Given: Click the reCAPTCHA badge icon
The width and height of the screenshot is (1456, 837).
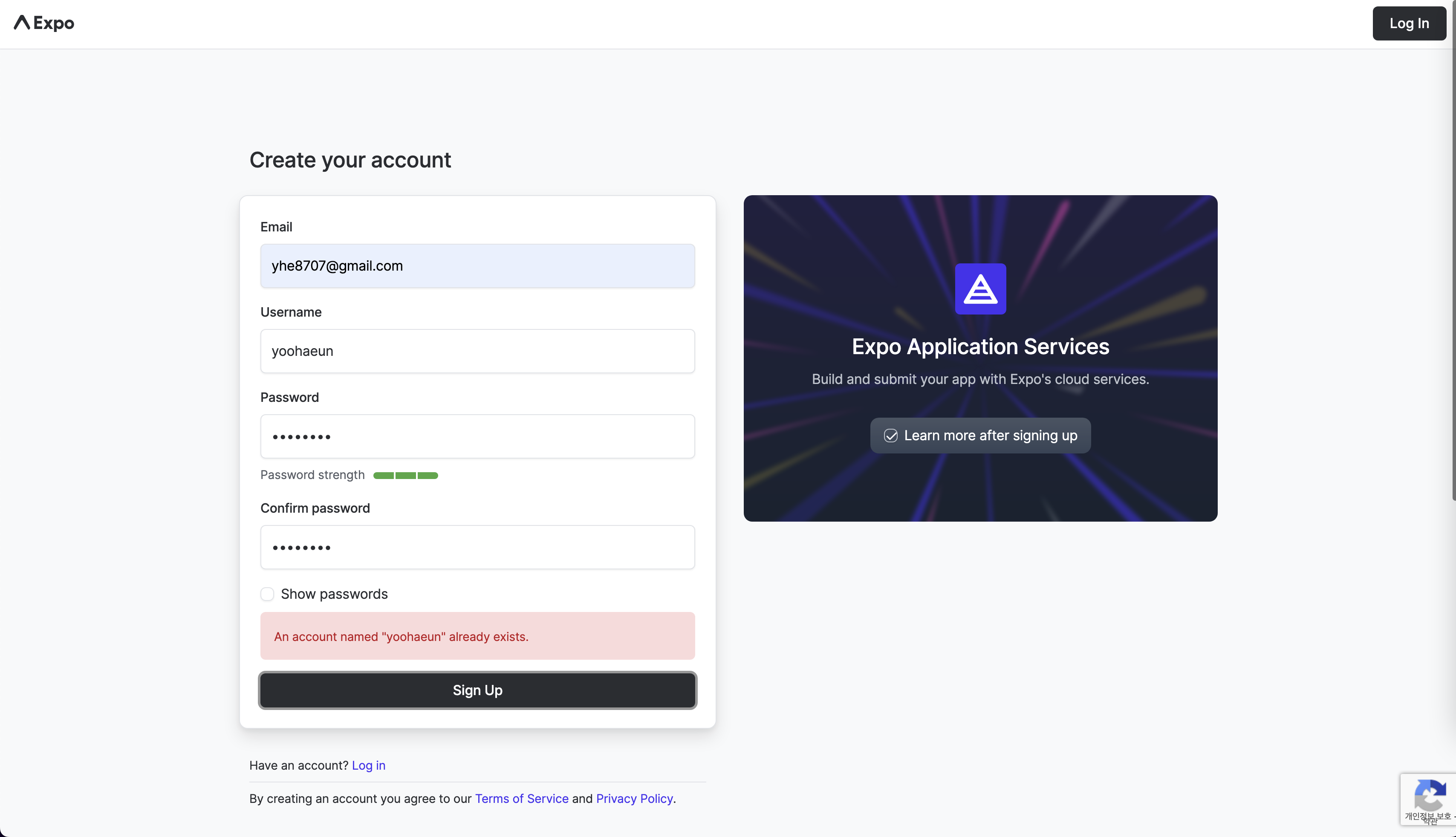Looking at the screenshot, I should (1430, 796).
